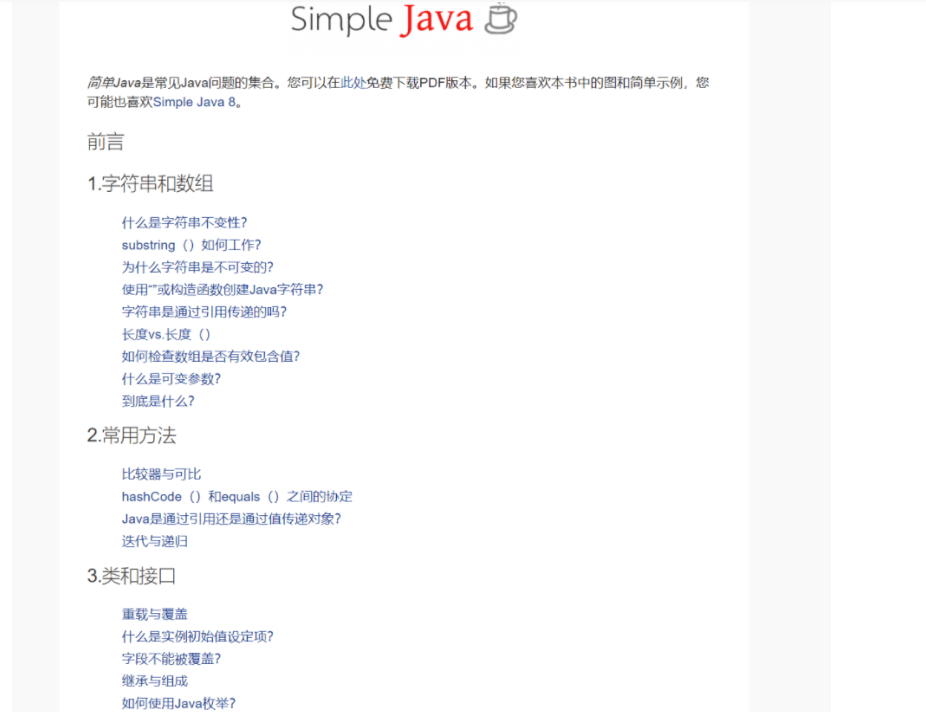Open 使用""或构造函数创建Java字符串? link

point(223,290)
